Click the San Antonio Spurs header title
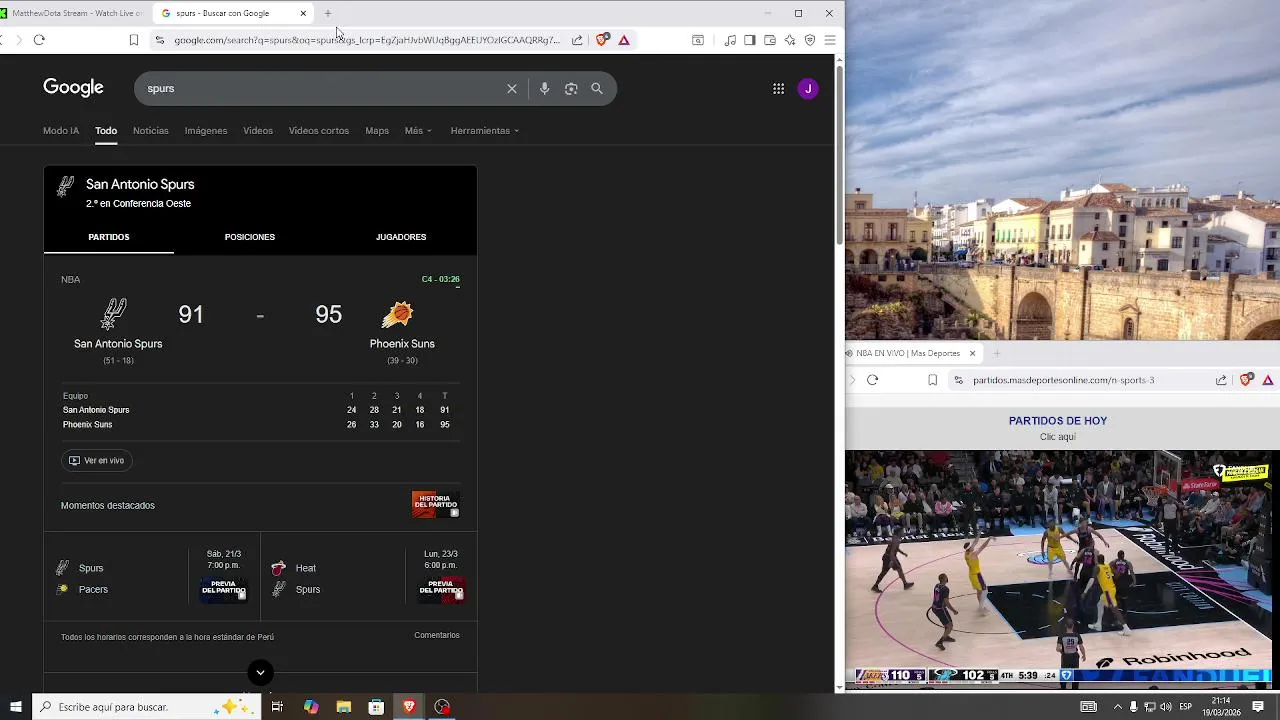The image size is (1280, 720). [140, 184]
